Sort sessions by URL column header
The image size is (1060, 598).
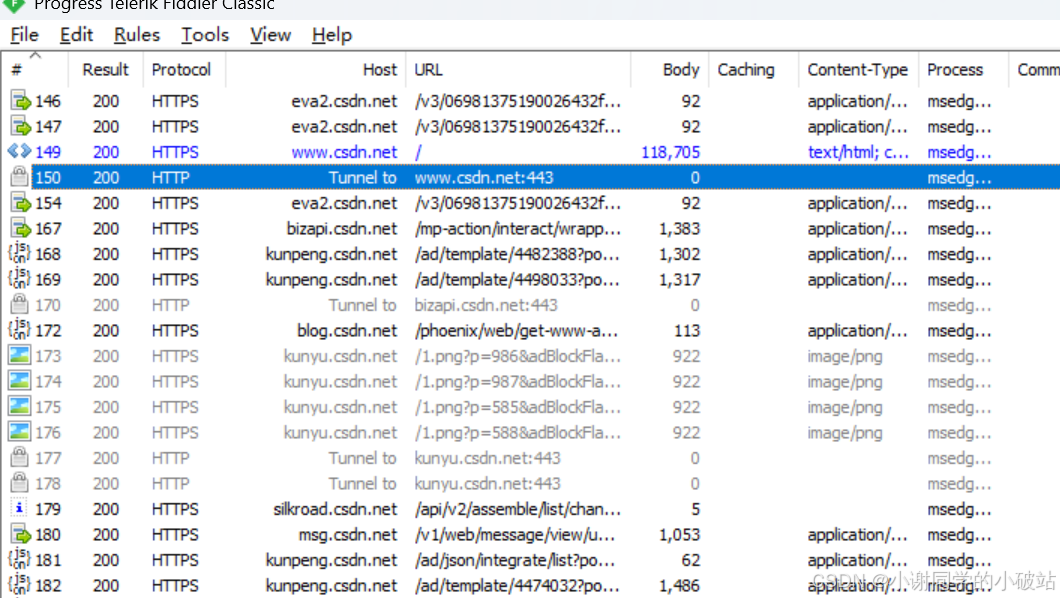click(x=519, y=70)
